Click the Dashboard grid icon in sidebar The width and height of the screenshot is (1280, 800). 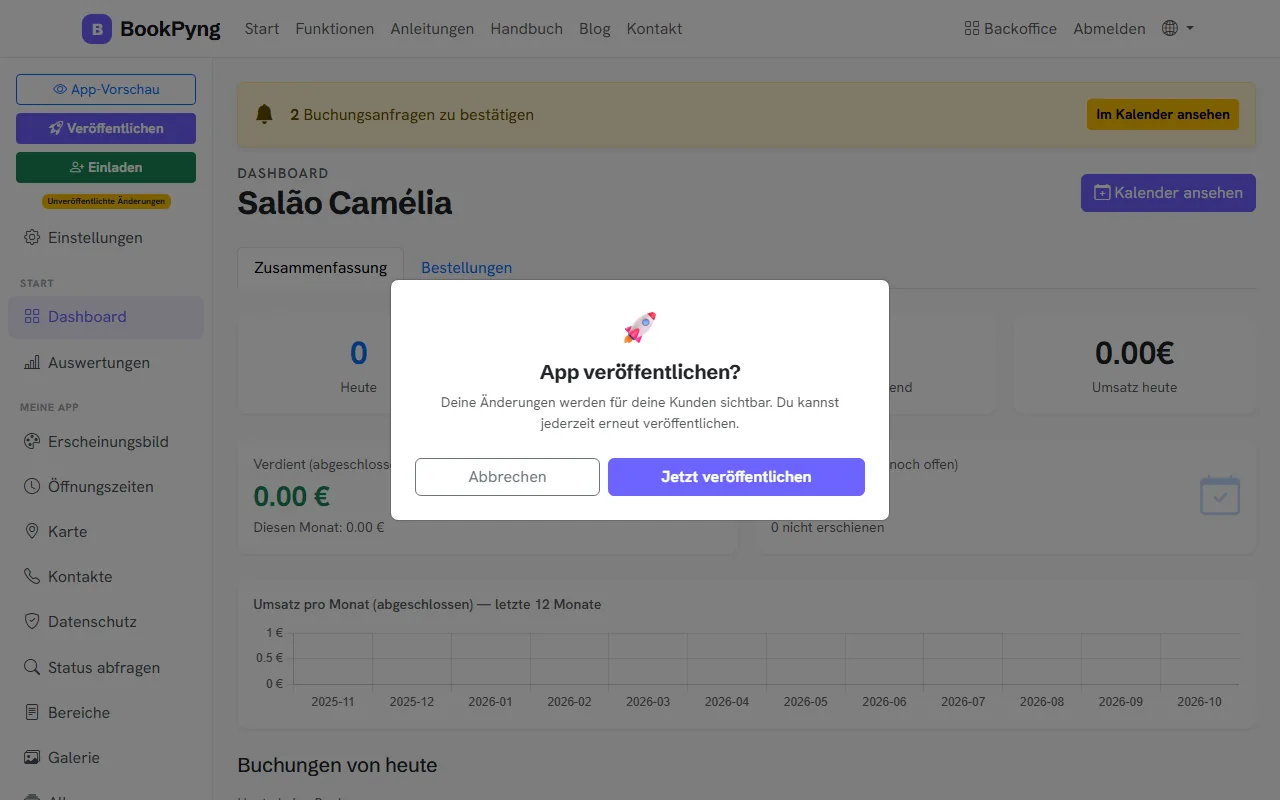(x=32, y=317)
